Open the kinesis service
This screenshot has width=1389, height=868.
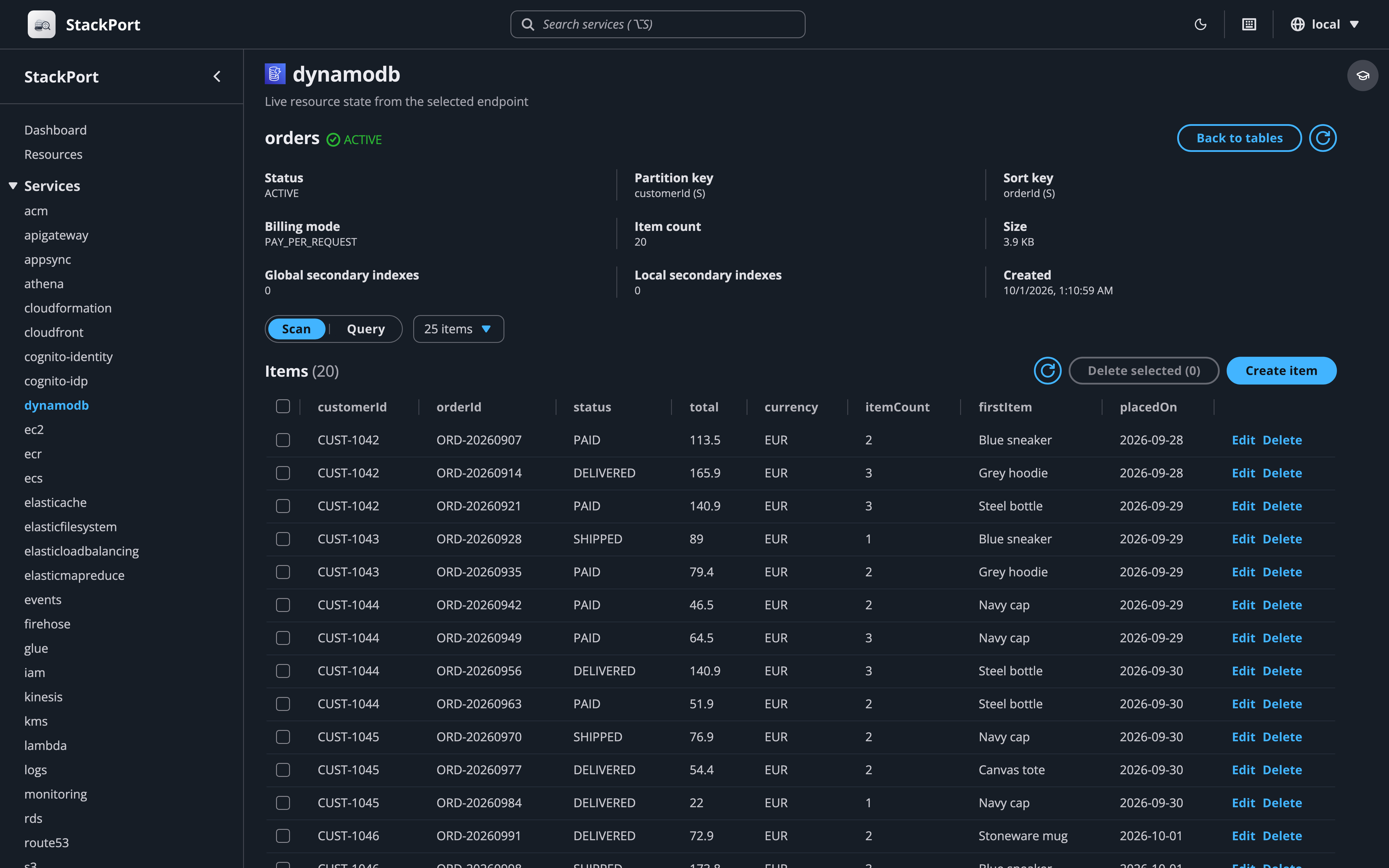click(x=43, y=697)
